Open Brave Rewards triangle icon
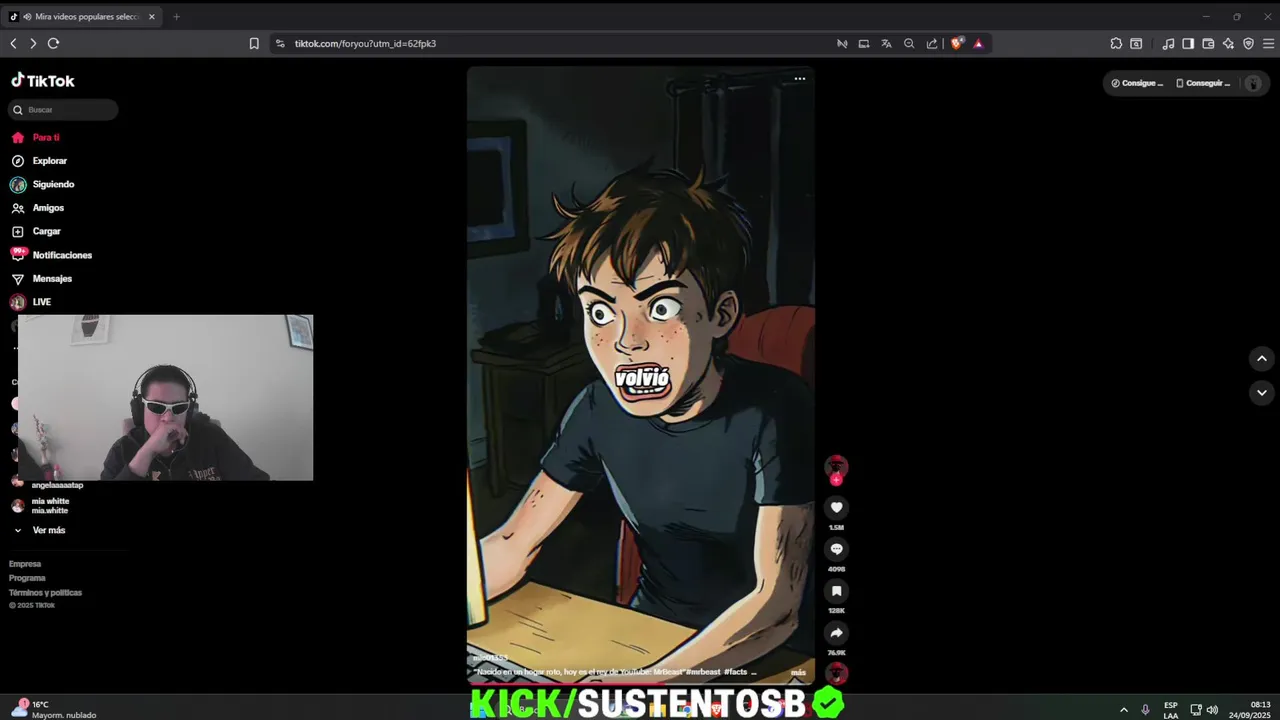1280x720 pixels. coord(978,44)
